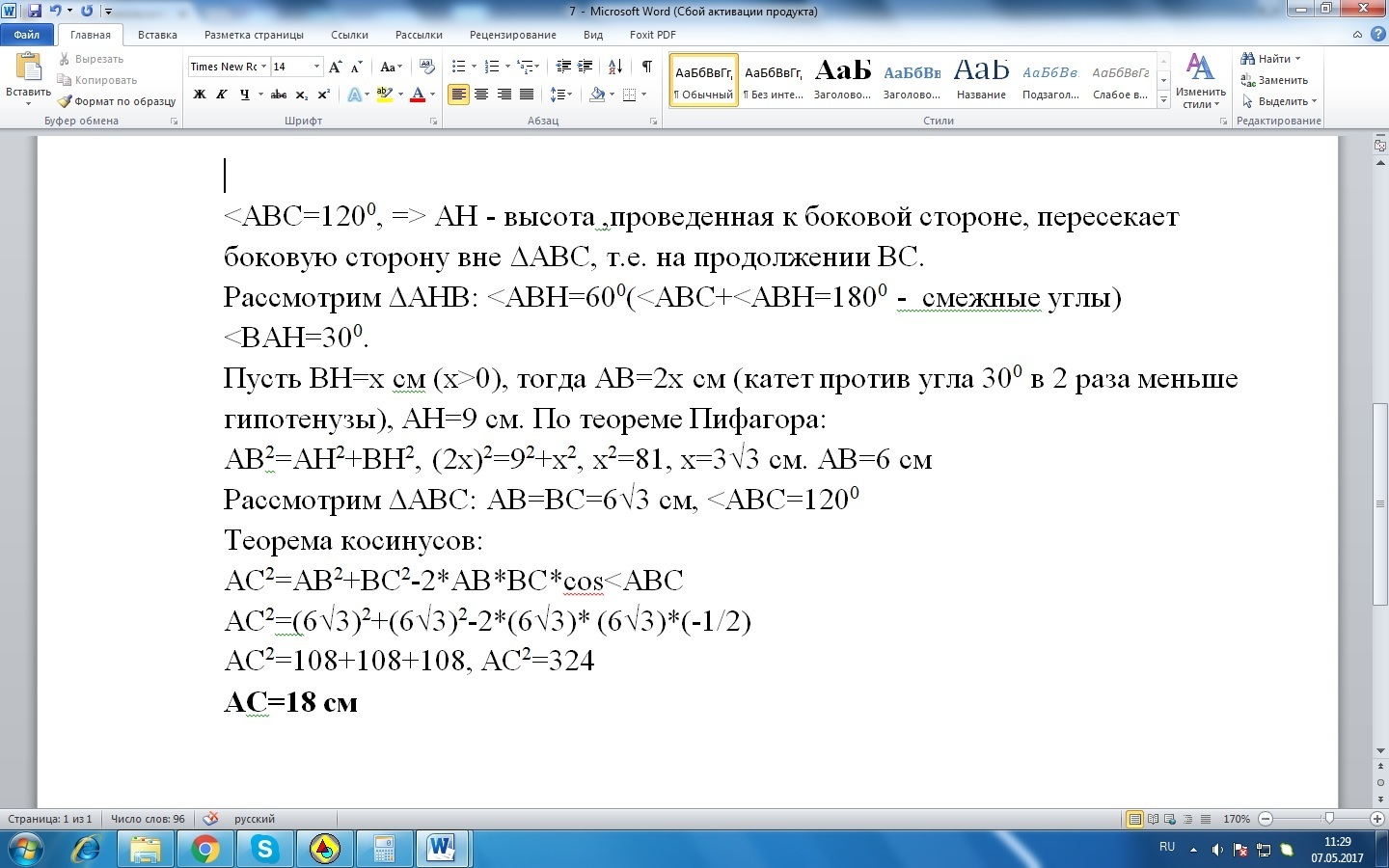Increase font size with the grow font icon
The width and height of the screenshot is (1389, 868).
[x=335, y=67]
